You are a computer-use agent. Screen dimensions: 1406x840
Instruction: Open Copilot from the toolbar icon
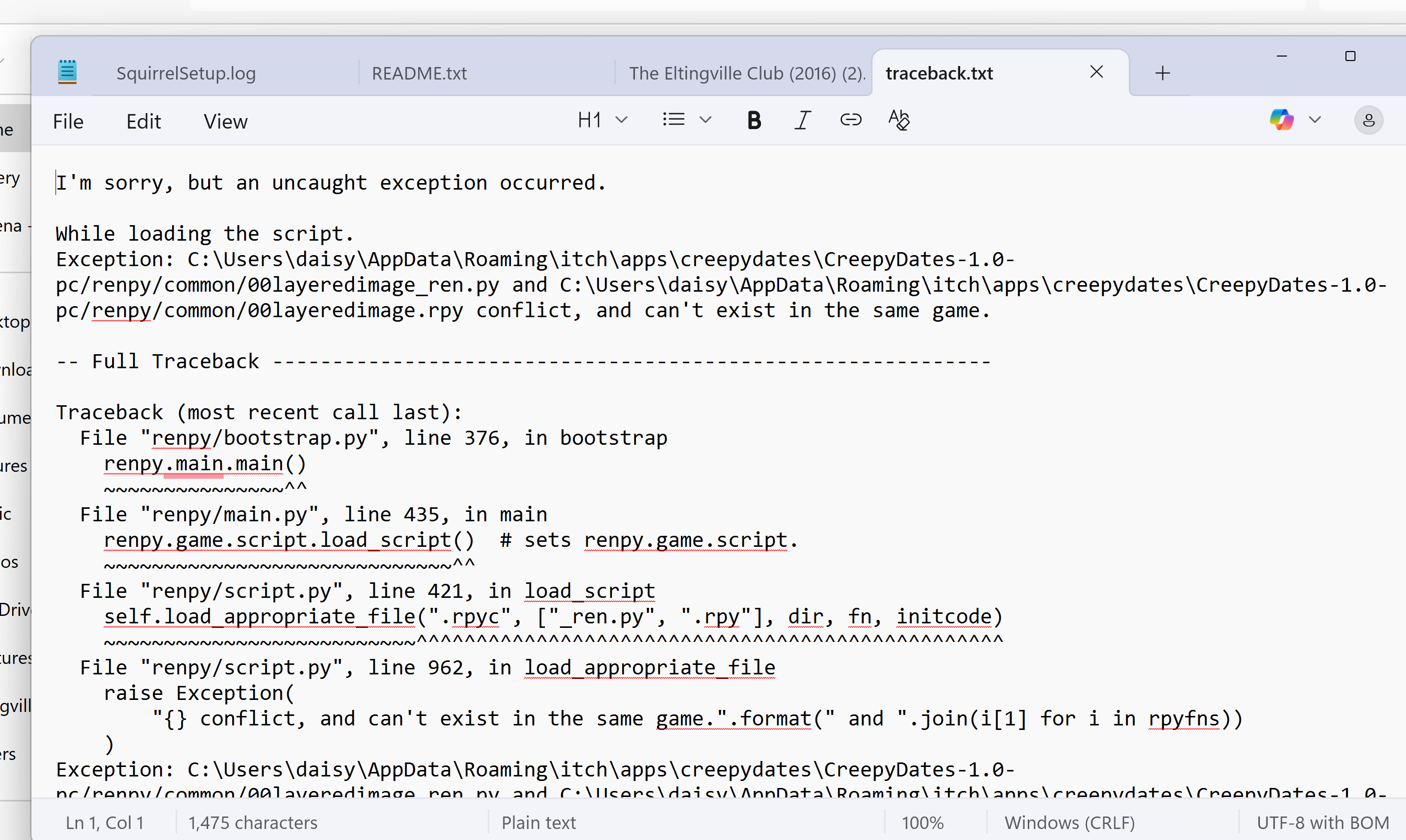point(1281,120)
